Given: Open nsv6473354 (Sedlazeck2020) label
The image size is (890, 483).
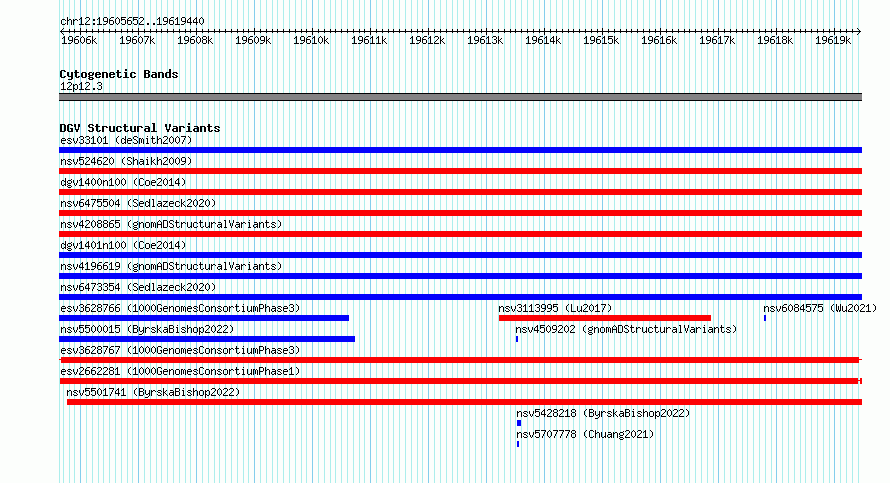Looking at the screenshot, I should (138, 287).
